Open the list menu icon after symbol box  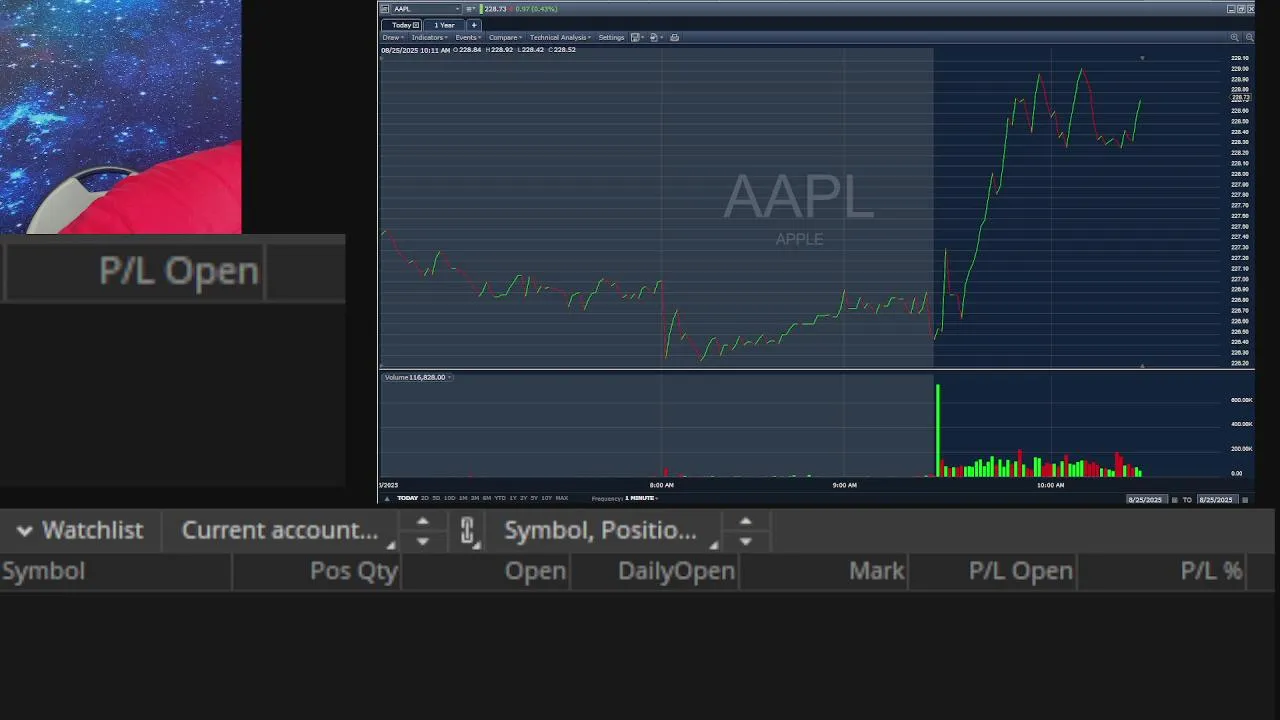(470, 9)
